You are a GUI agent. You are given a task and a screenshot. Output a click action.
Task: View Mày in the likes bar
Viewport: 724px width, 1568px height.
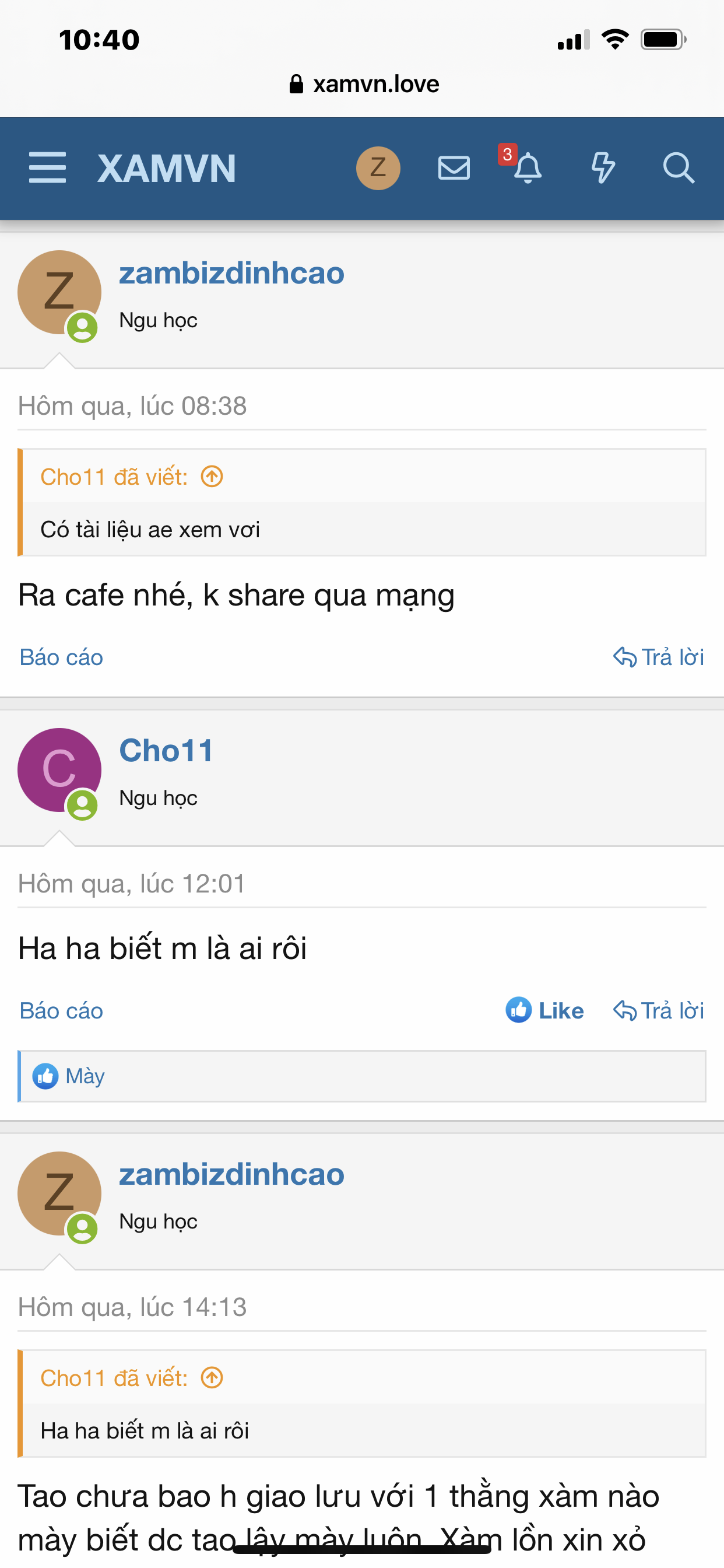(x=85, y=1076)
